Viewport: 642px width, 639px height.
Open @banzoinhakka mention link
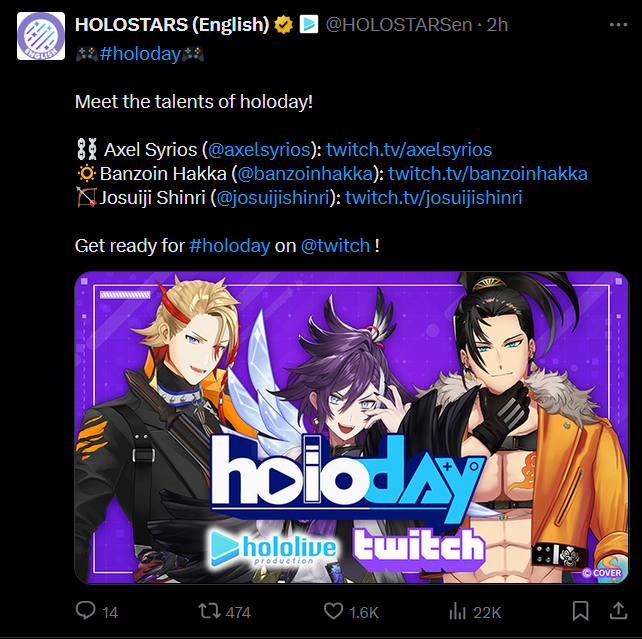(305, 174)
